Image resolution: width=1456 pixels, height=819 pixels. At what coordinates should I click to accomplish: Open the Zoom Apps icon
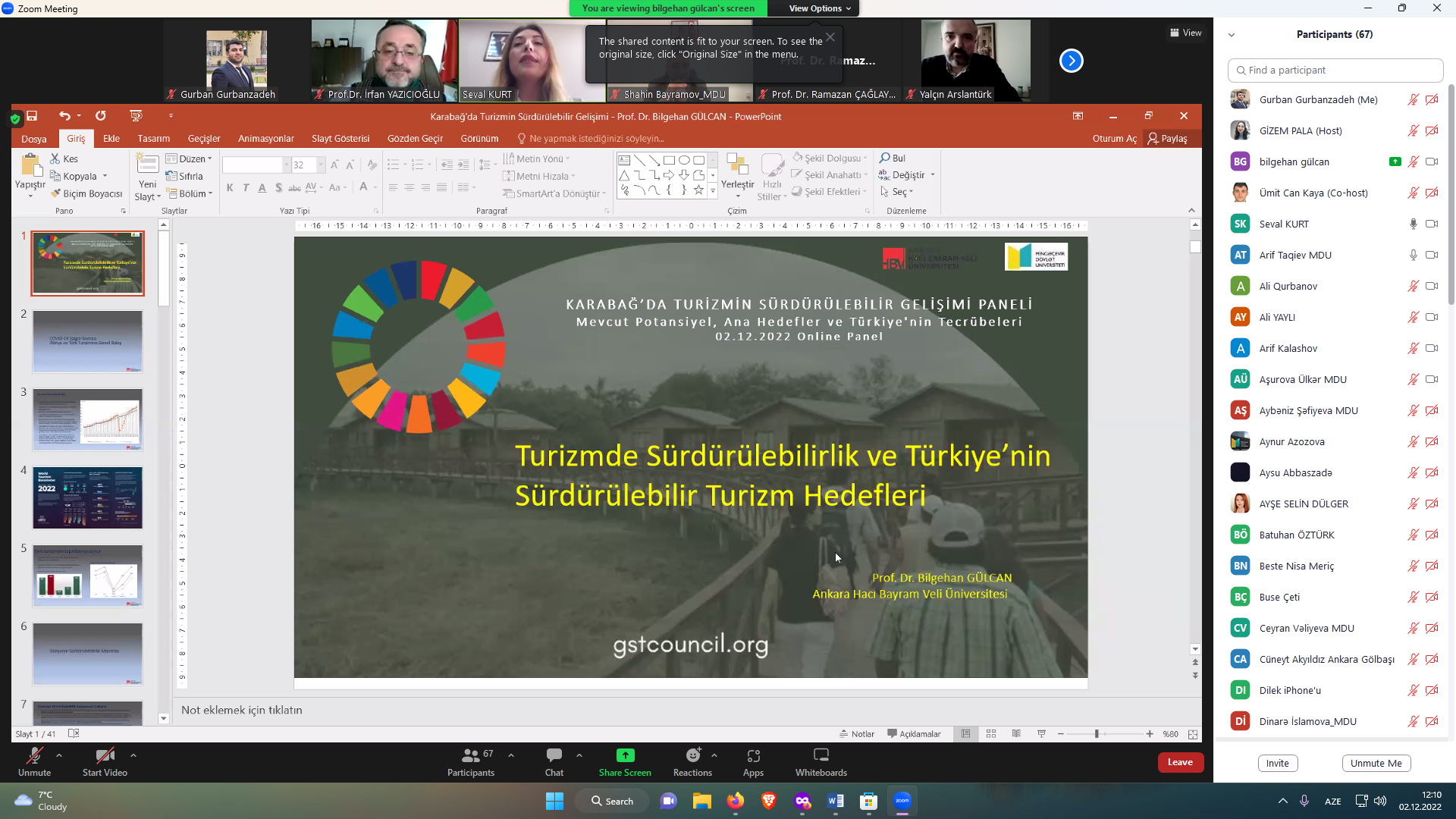click(x=753, y=755)
